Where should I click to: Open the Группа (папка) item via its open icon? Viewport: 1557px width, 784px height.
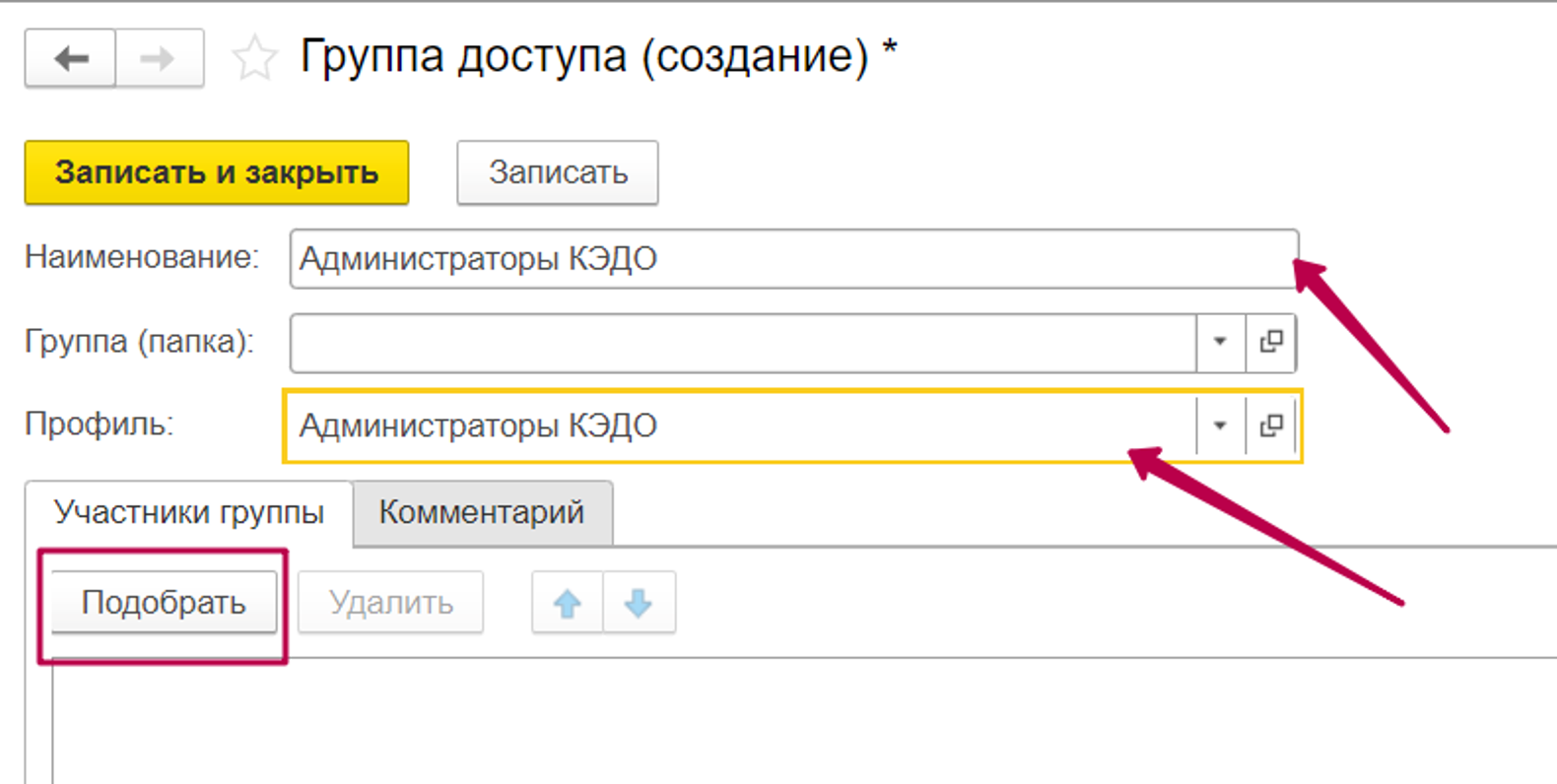(x=1271, y=343)
